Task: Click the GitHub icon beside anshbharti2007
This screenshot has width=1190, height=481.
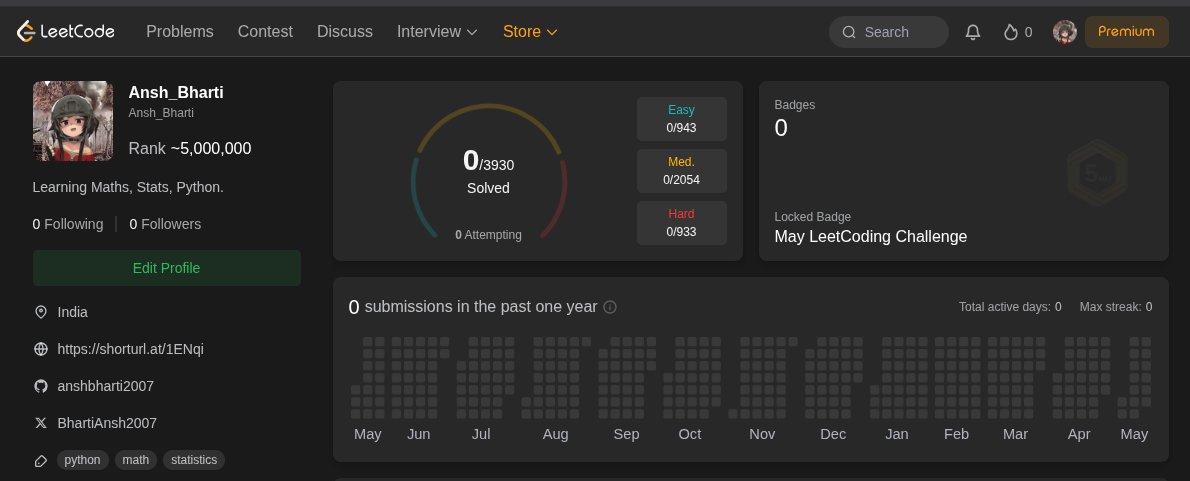Action: (41, 386)
